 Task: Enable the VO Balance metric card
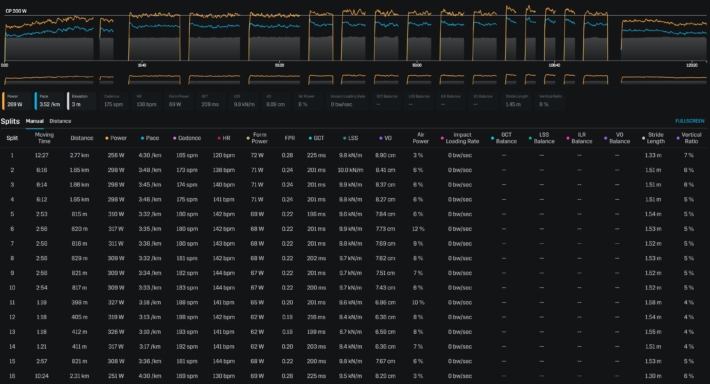coord(484,101)
